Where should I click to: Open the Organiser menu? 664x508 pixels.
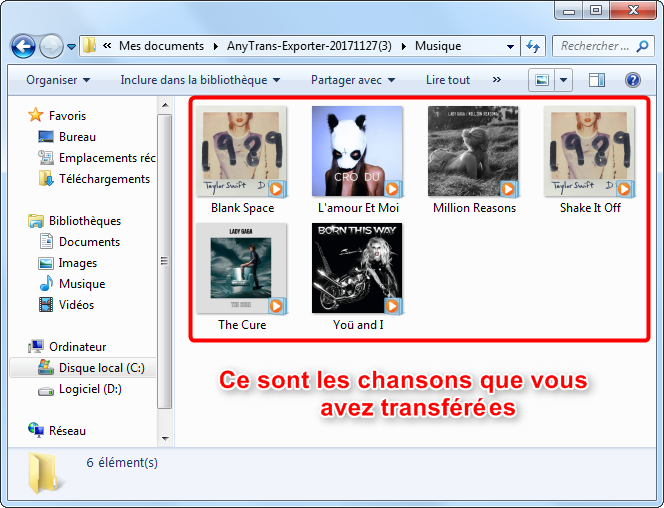coord(58,80)
